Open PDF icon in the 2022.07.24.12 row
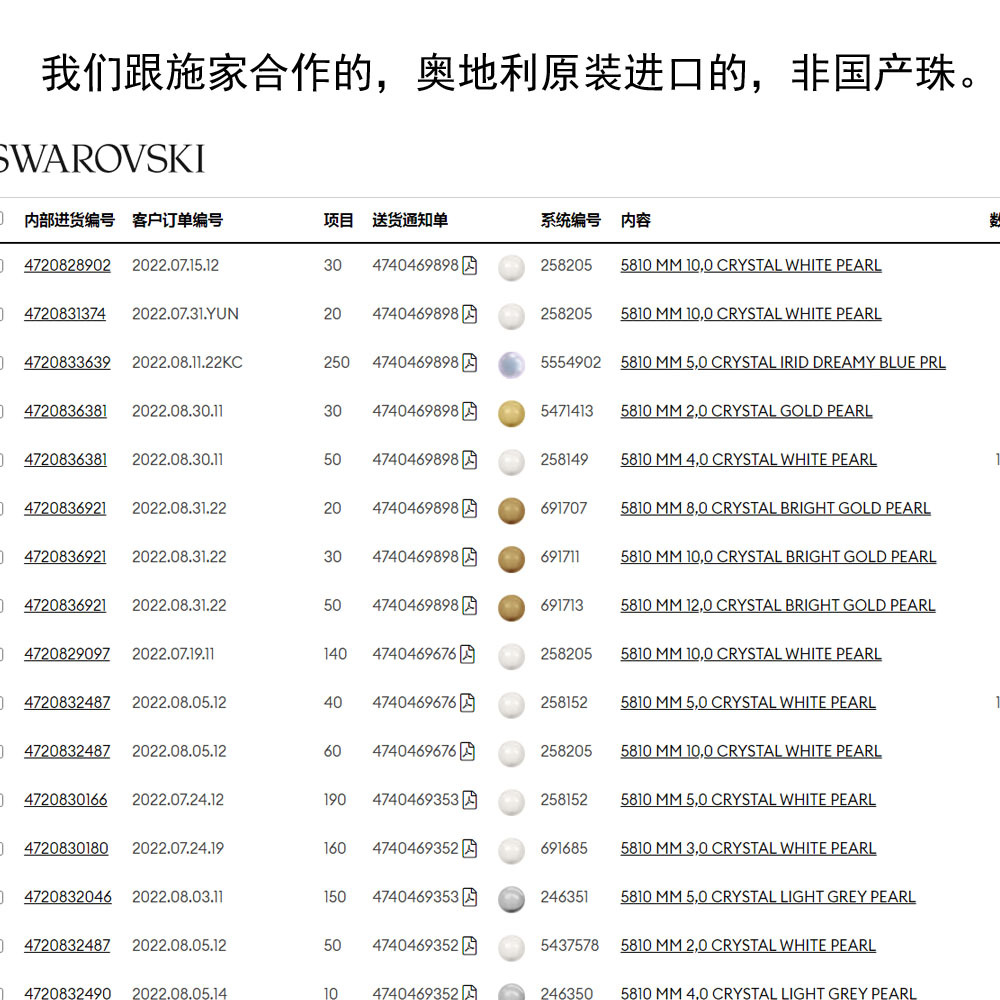1000x1000 pixels. tap(469, 798)
